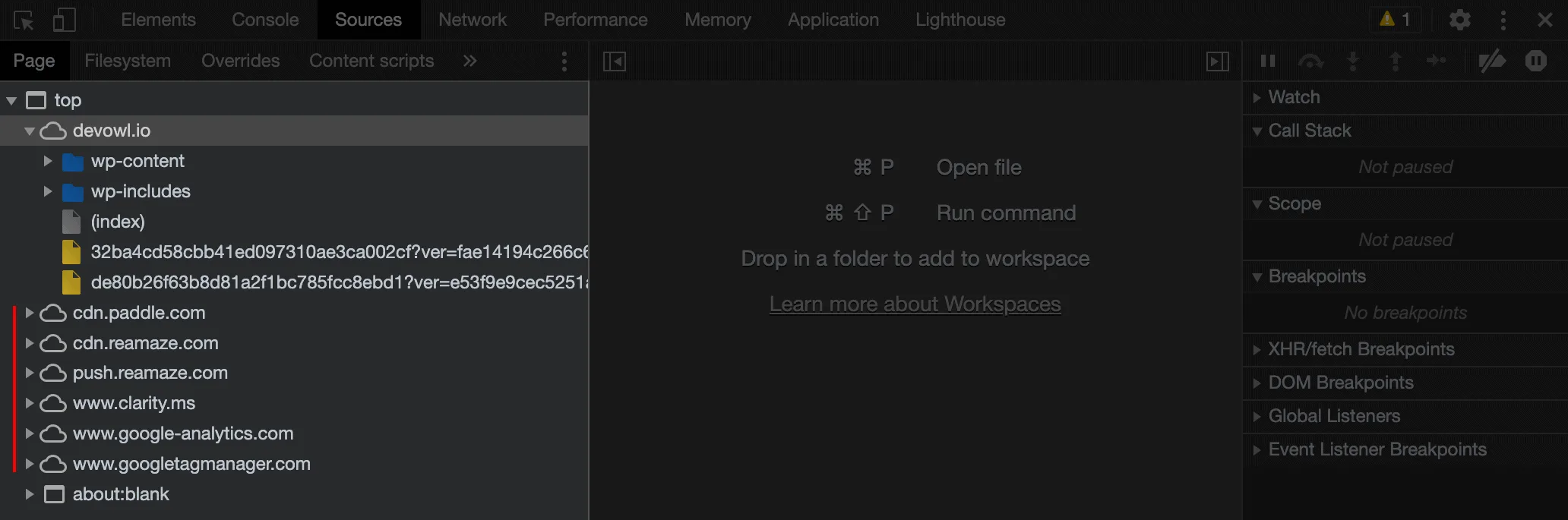Switch to the Network tab
1568x520 pixels.
472,20
